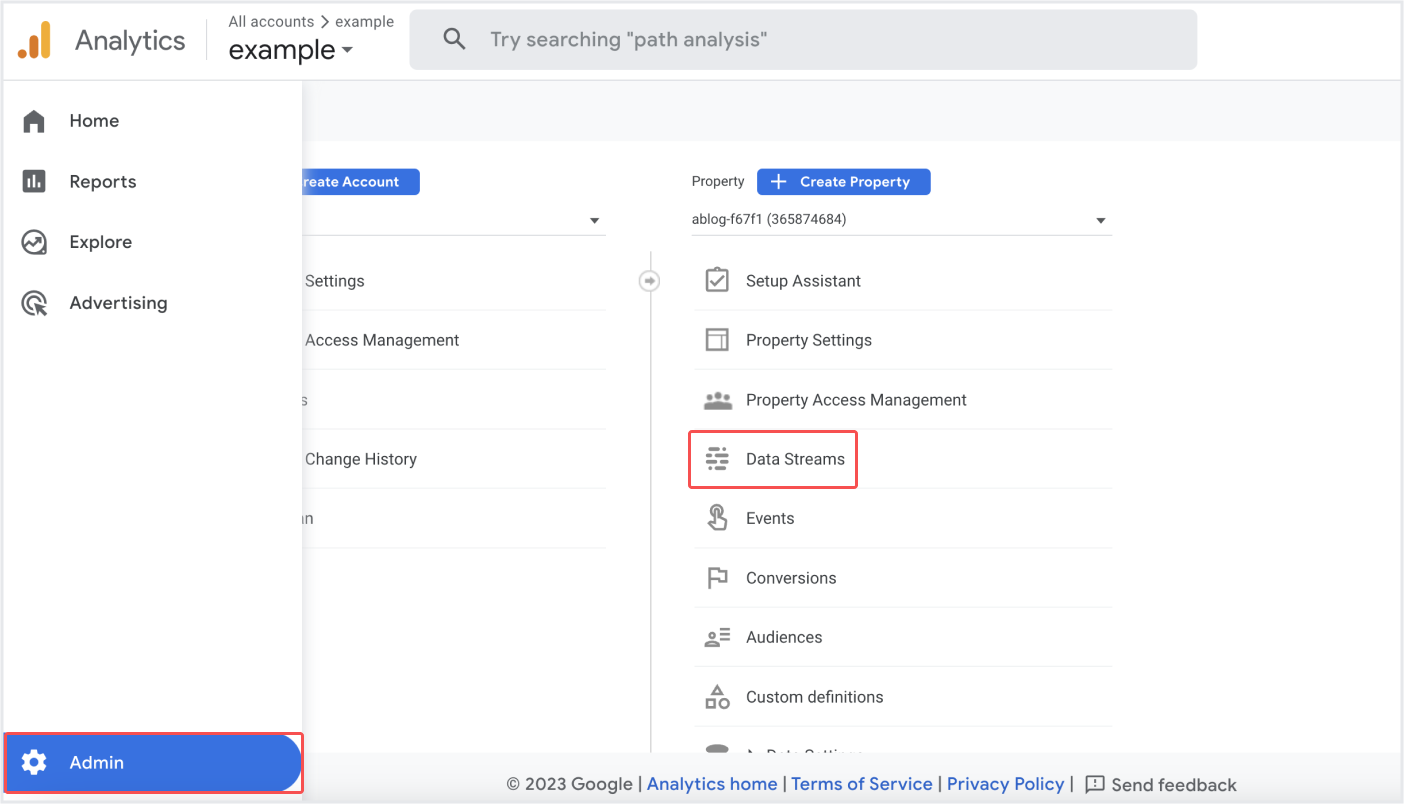1404x804 pixels.
Task: Open Property Settings
Action: pyautogui.click(x=903, y=340)
